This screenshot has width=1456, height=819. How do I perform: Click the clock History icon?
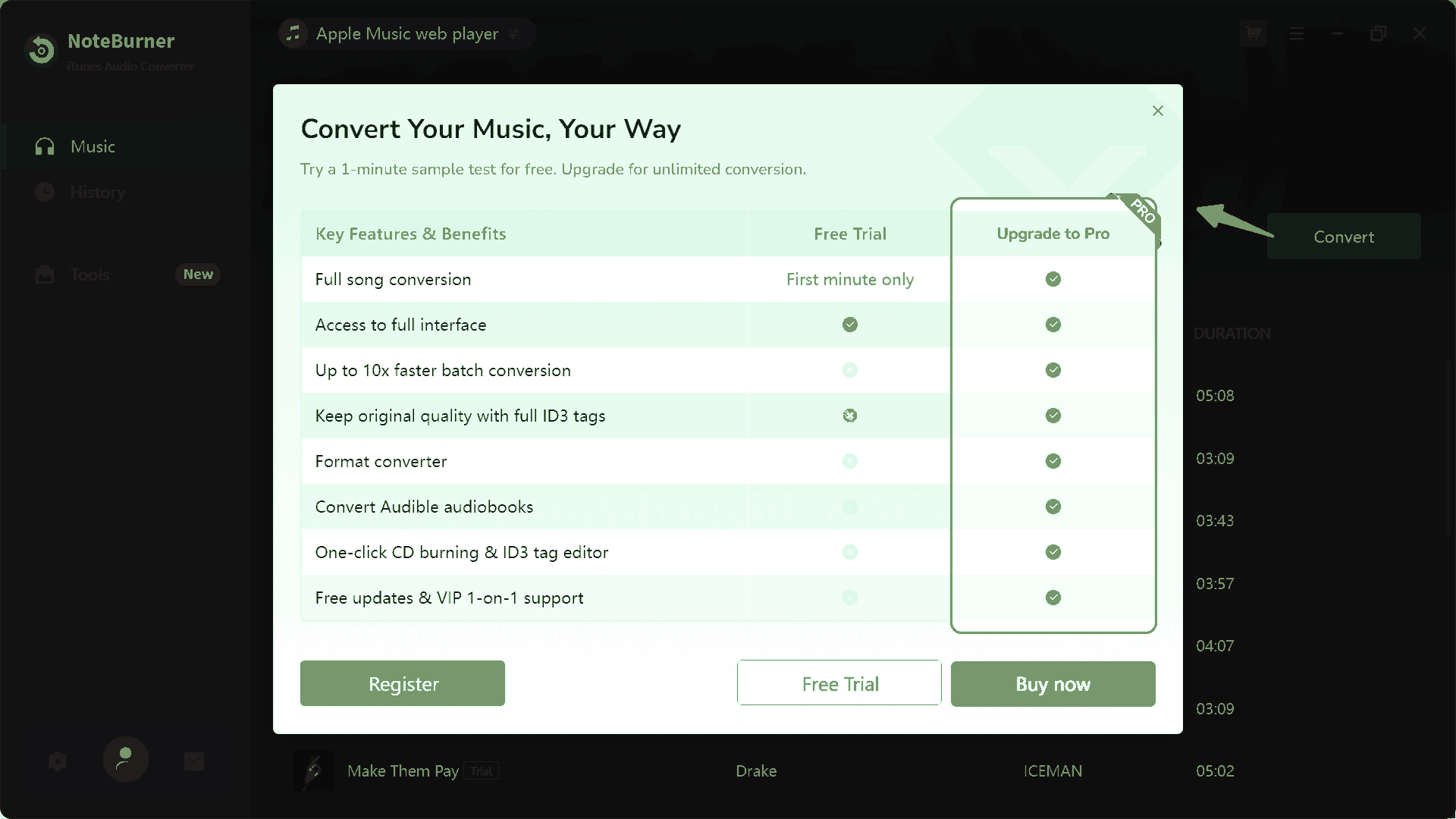[x=45, y=192]
